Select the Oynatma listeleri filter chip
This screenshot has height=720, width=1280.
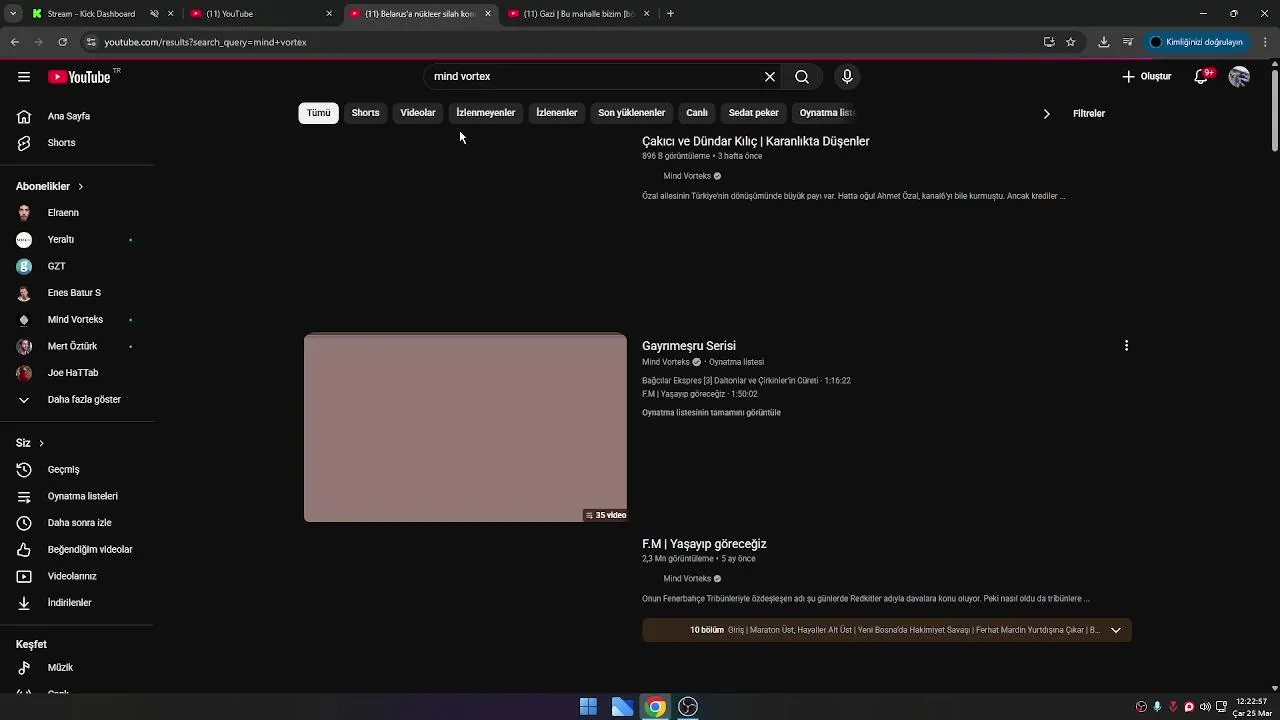click(826, 113)
